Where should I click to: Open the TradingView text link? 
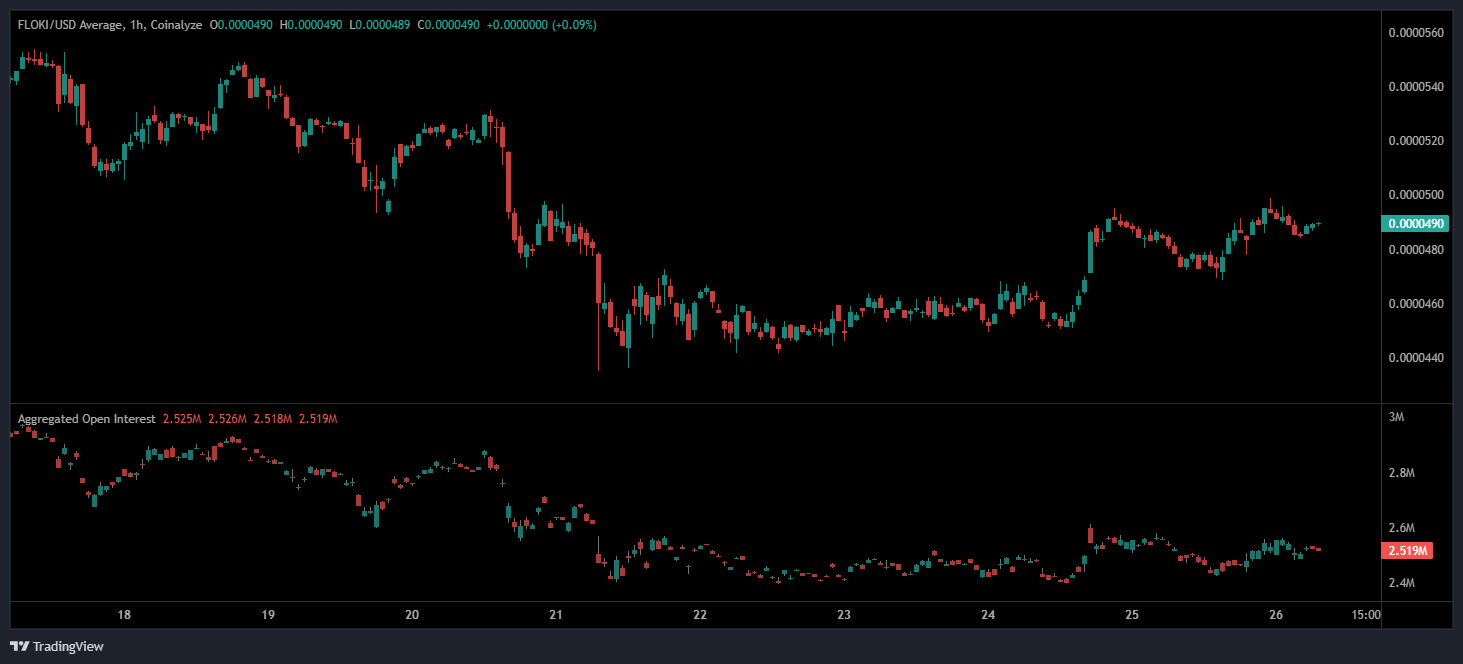point(68,647)
